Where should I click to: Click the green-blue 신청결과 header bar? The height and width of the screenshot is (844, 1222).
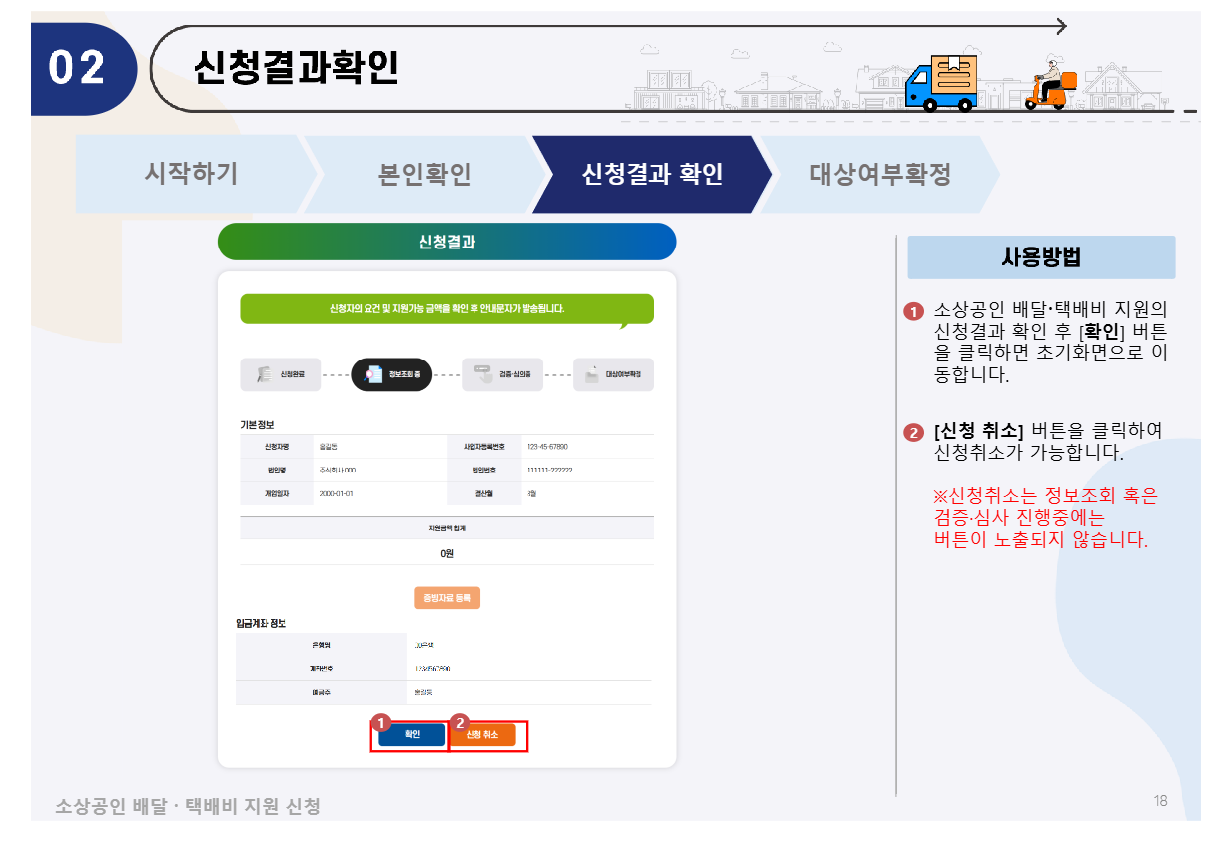click(447, 242)
